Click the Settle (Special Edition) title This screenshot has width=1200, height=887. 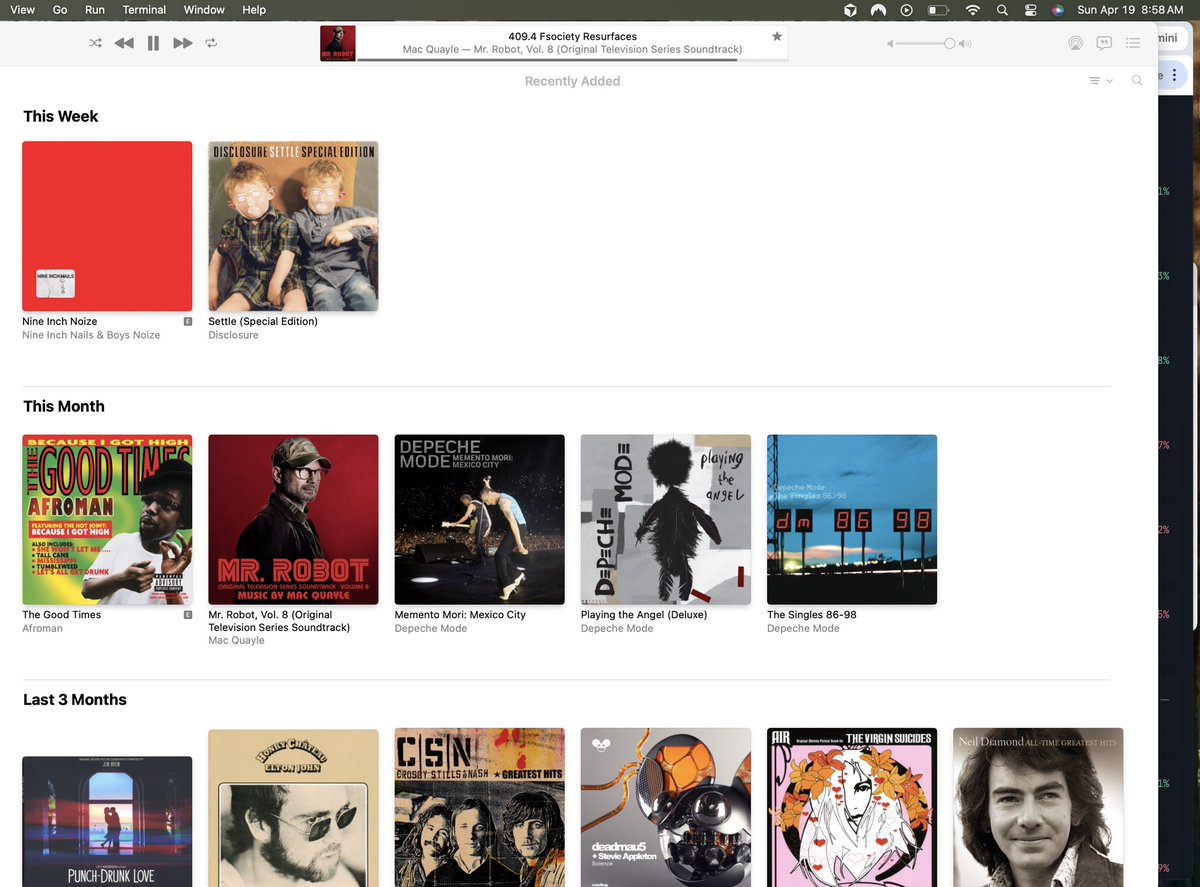263,321
